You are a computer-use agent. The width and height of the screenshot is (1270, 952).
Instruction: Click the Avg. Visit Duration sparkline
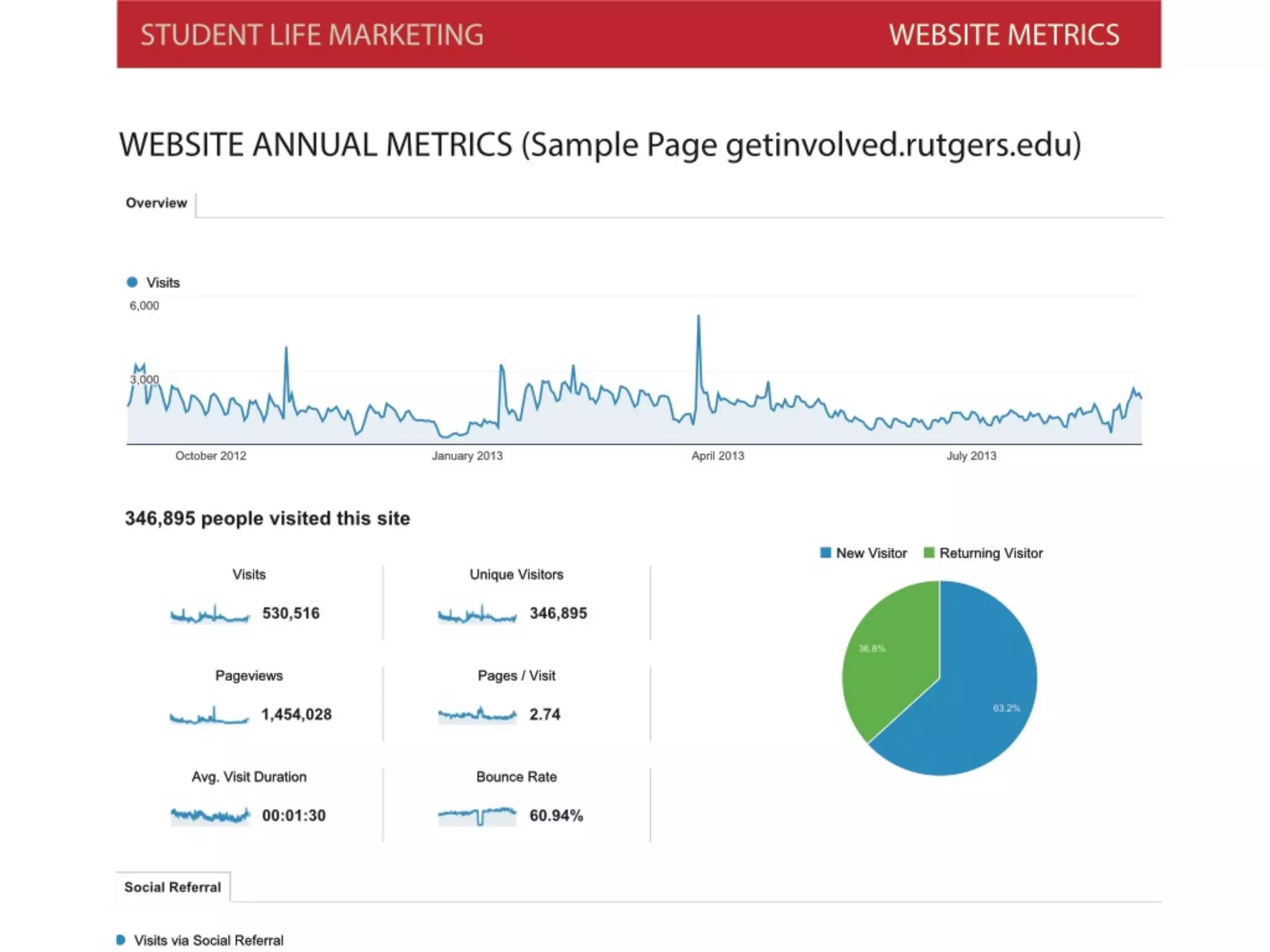[210, 816]
